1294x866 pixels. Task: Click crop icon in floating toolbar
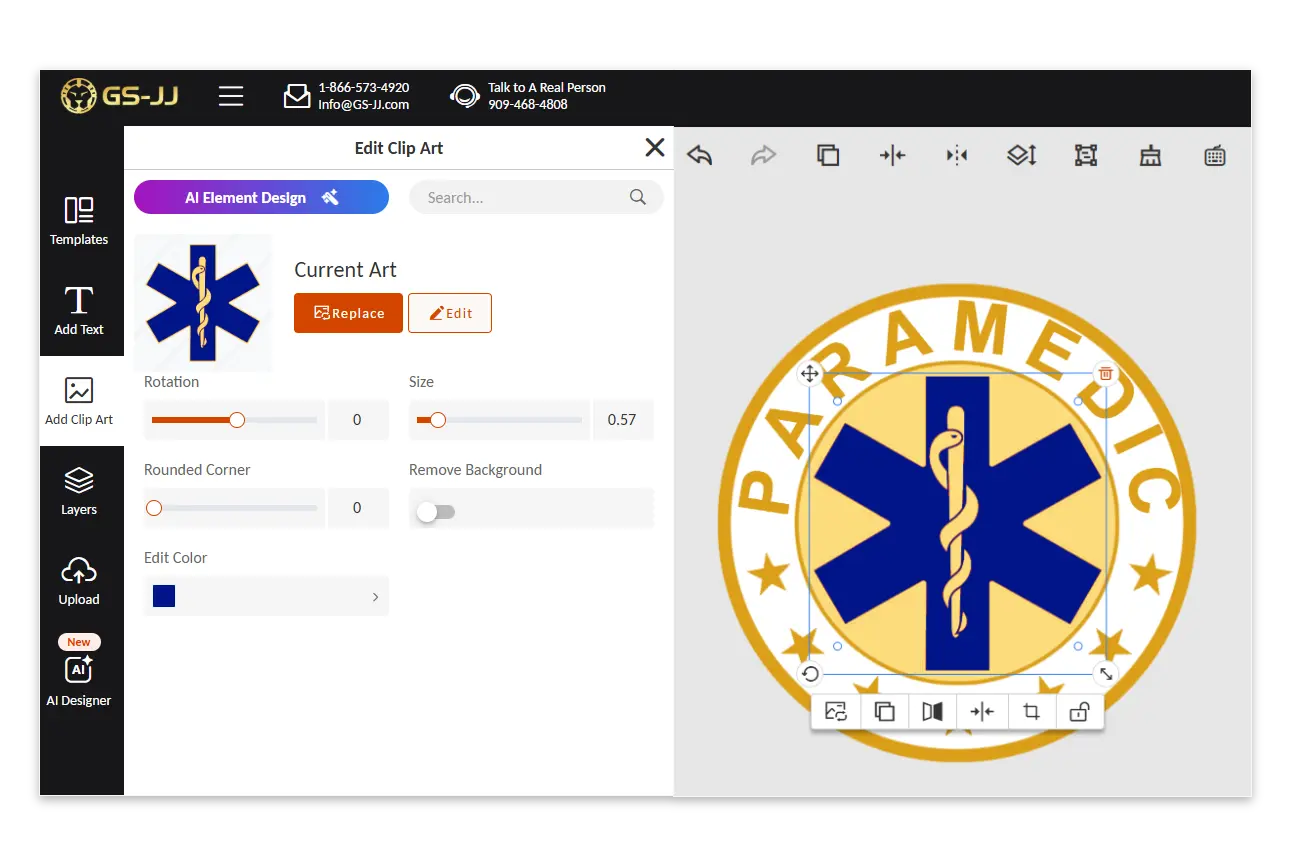coord(1031,712)
